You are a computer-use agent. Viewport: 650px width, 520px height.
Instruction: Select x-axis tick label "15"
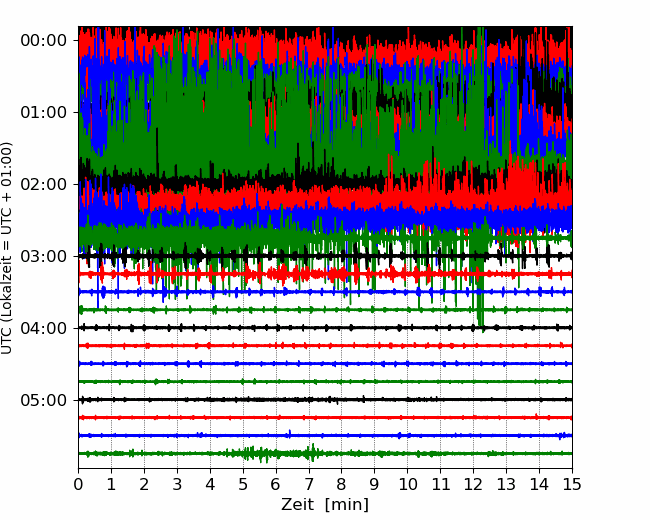point(572,484)
